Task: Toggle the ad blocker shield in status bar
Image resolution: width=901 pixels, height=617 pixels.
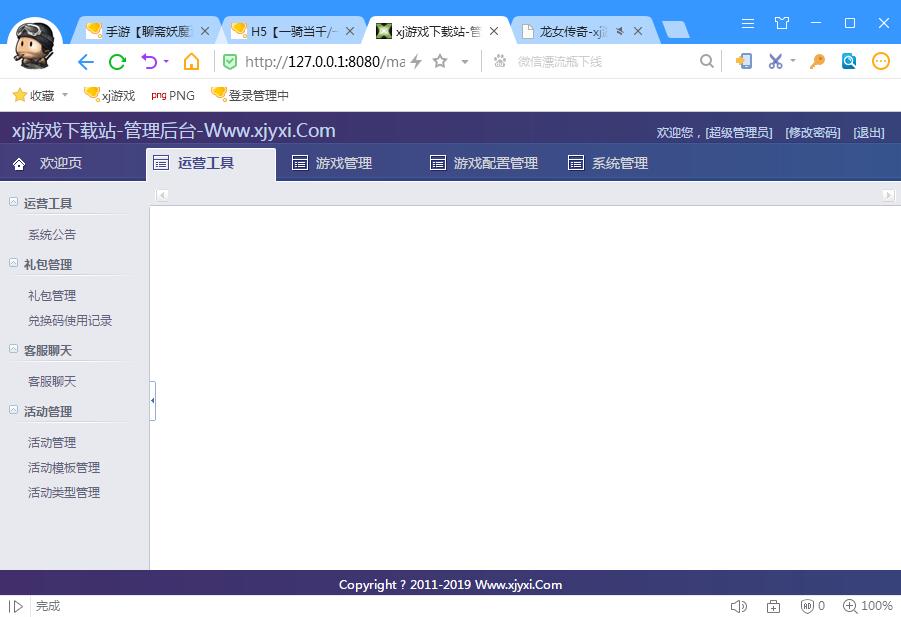Action: (x=808, y=606)
